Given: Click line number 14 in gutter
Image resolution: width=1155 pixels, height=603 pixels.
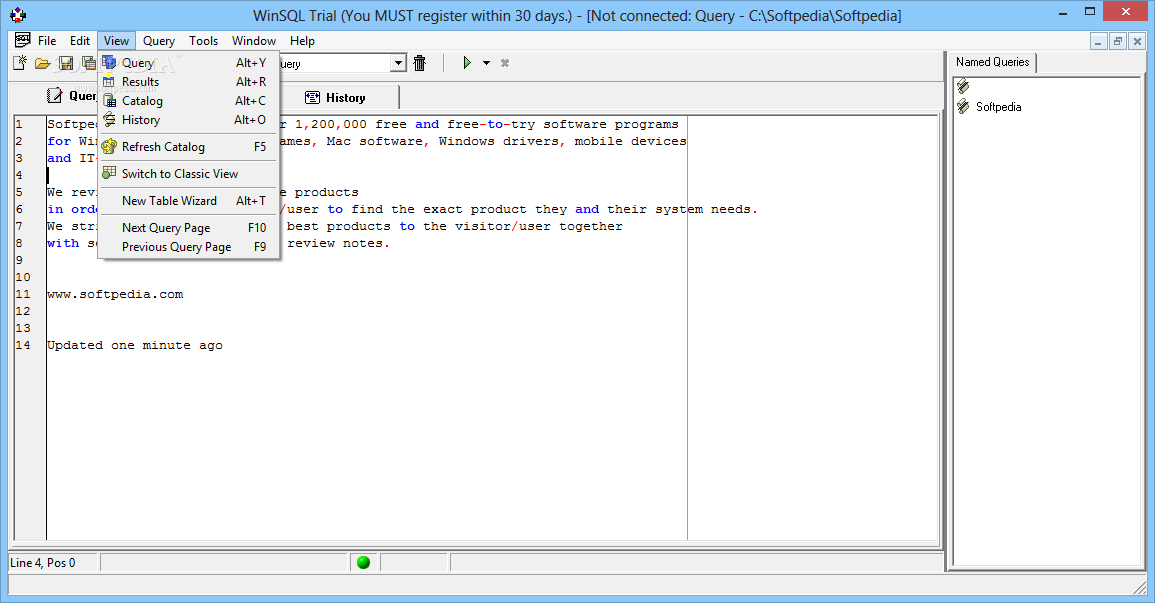Looking at the screenshot, I should coord(23,345).
